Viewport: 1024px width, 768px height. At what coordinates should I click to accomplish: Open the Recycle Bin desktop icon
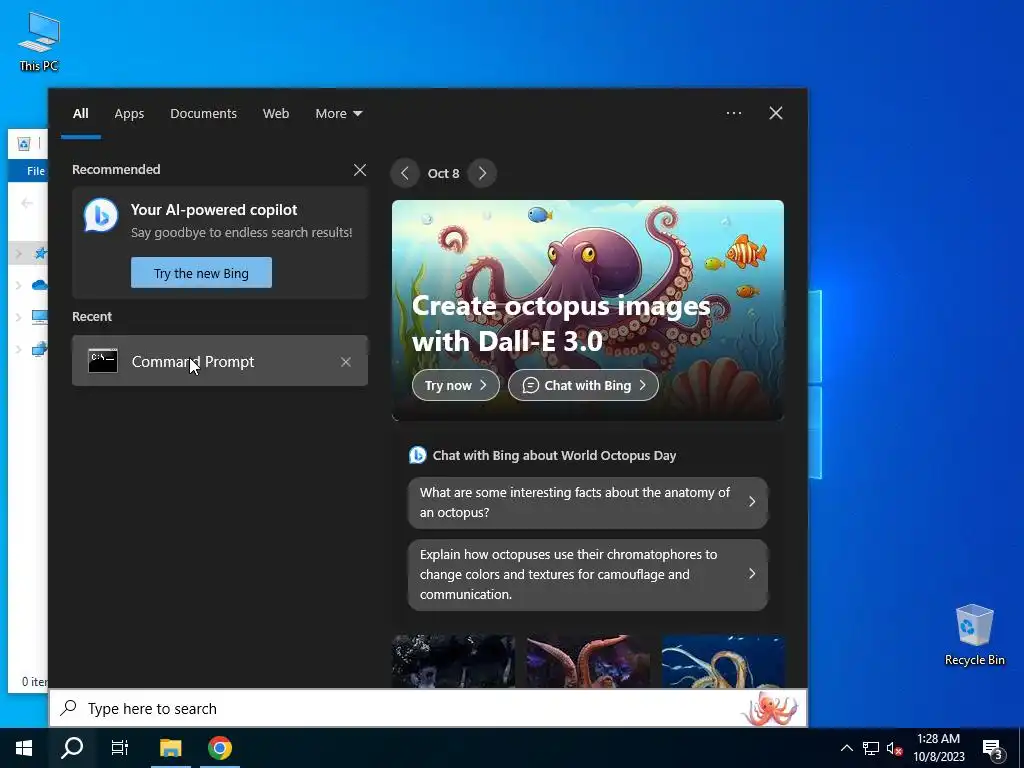coord(974,635)
